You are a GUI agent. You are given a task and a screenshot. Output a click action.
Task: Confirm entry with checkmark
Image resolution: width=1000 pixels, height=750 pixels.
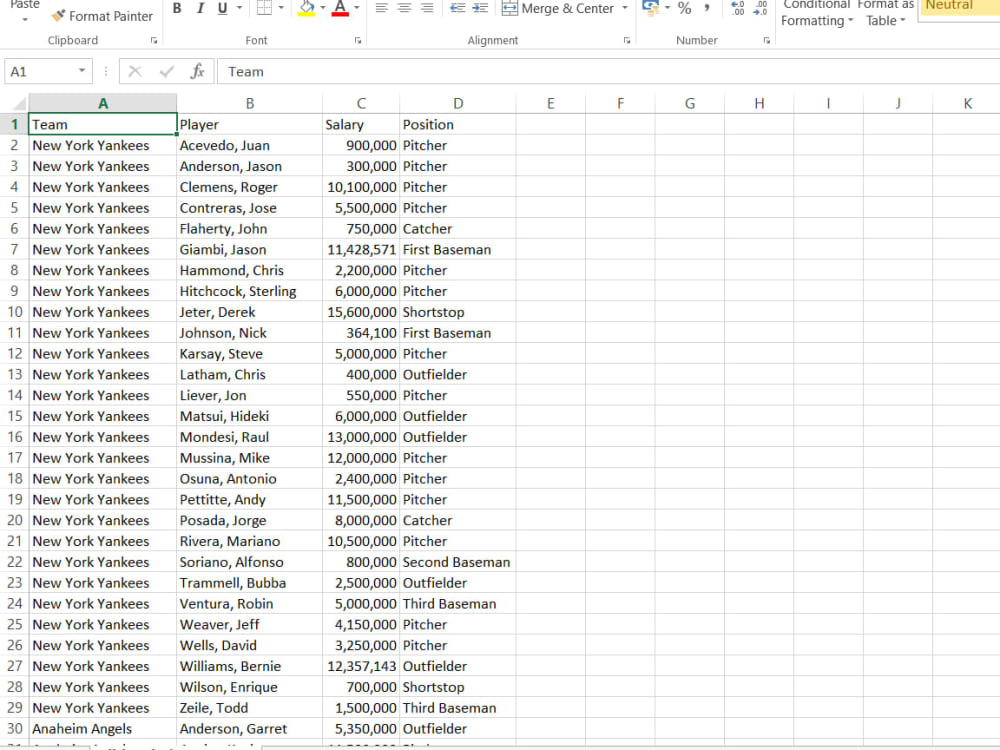point(166,71)
